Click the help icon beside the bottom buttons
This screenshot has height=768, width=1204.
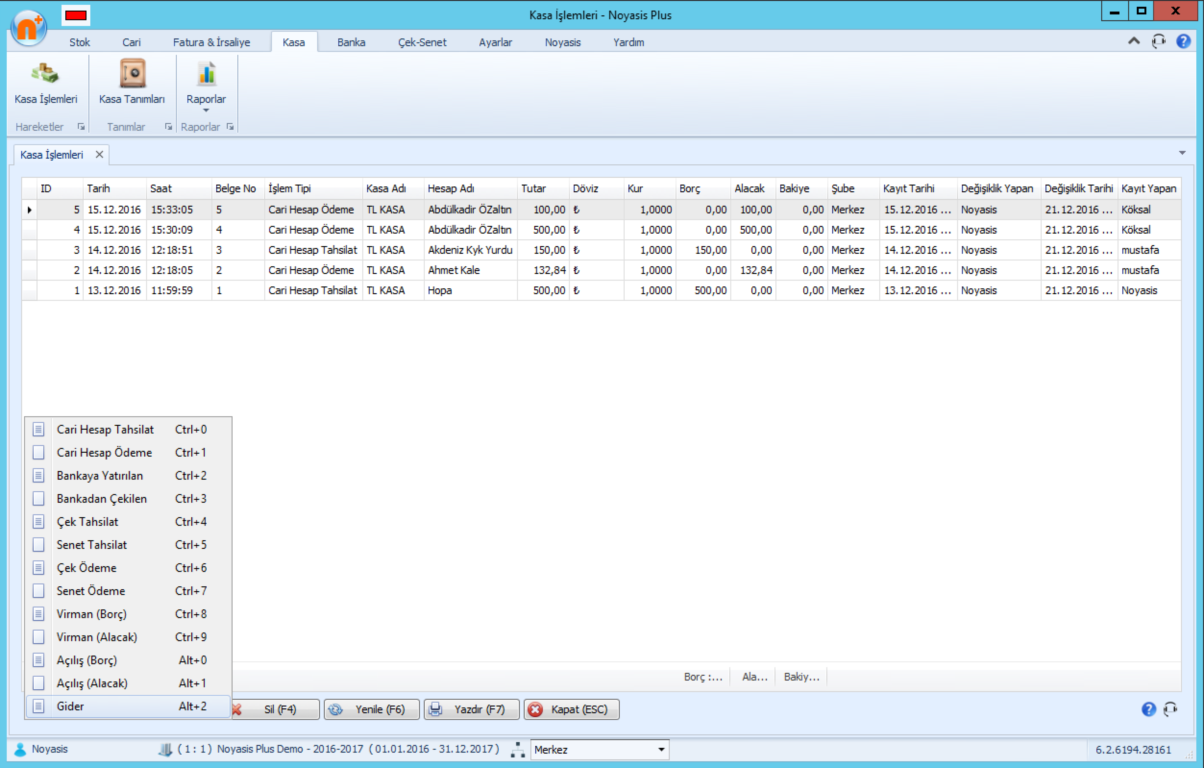tap(1149, 709)
